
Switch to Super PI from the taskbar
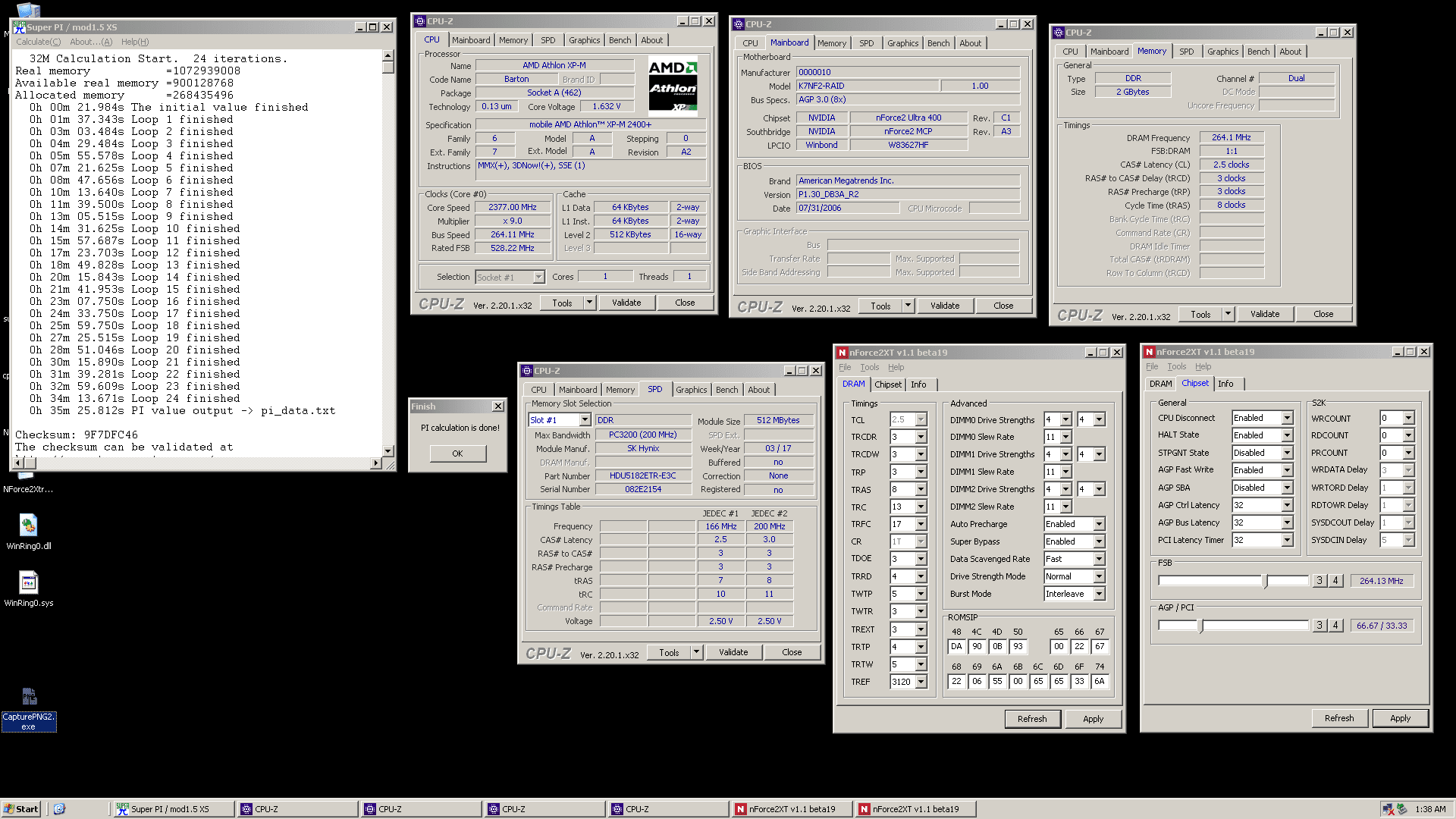pyautogui.click(x=174, y=809)
